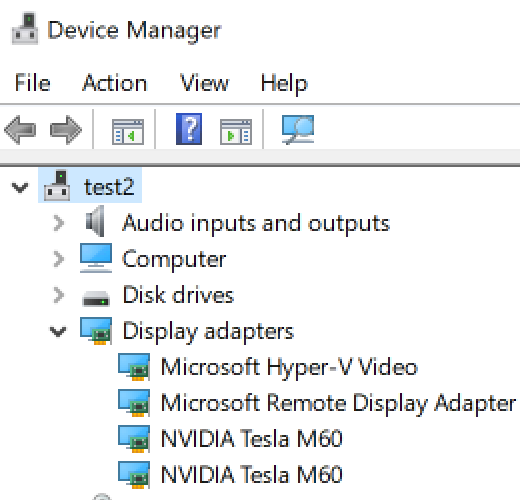This screenshot has width=520, height=500.
Task: Expand the Computer category
Action: pyautogui.click(x=59, y=259)
